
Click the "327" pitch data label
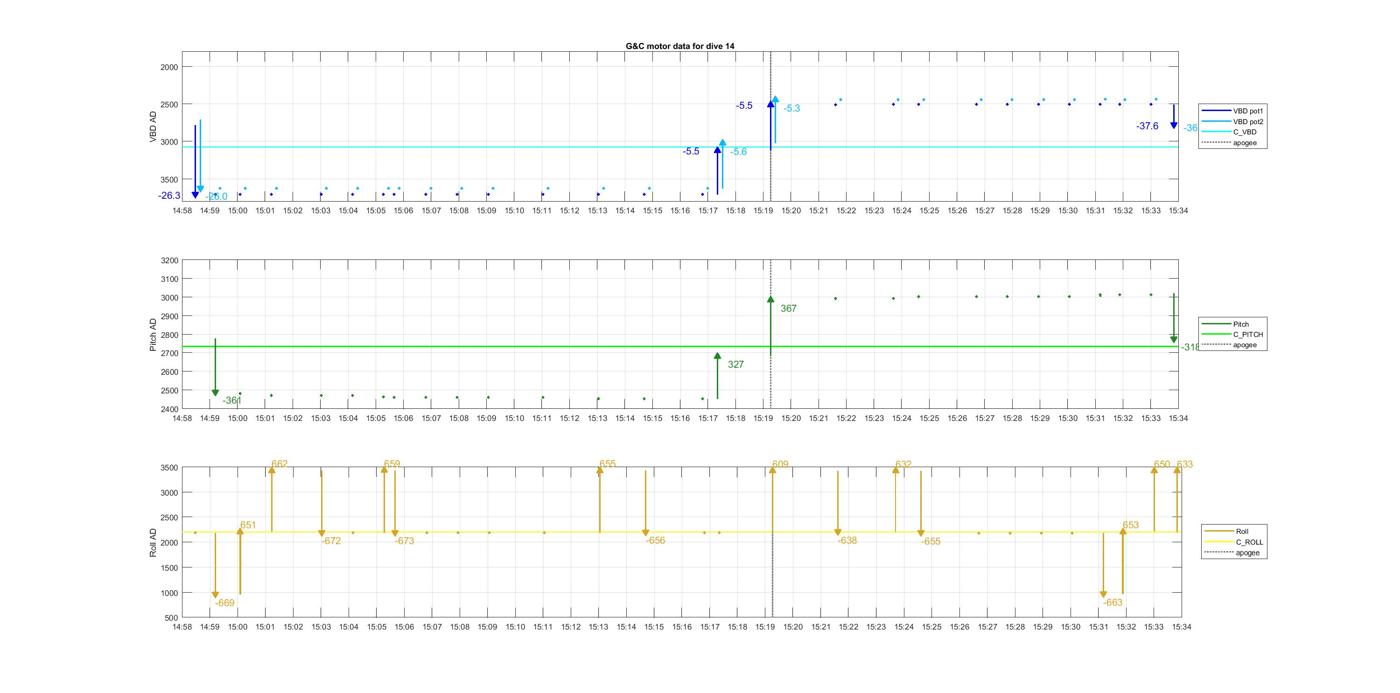(735, 365)
